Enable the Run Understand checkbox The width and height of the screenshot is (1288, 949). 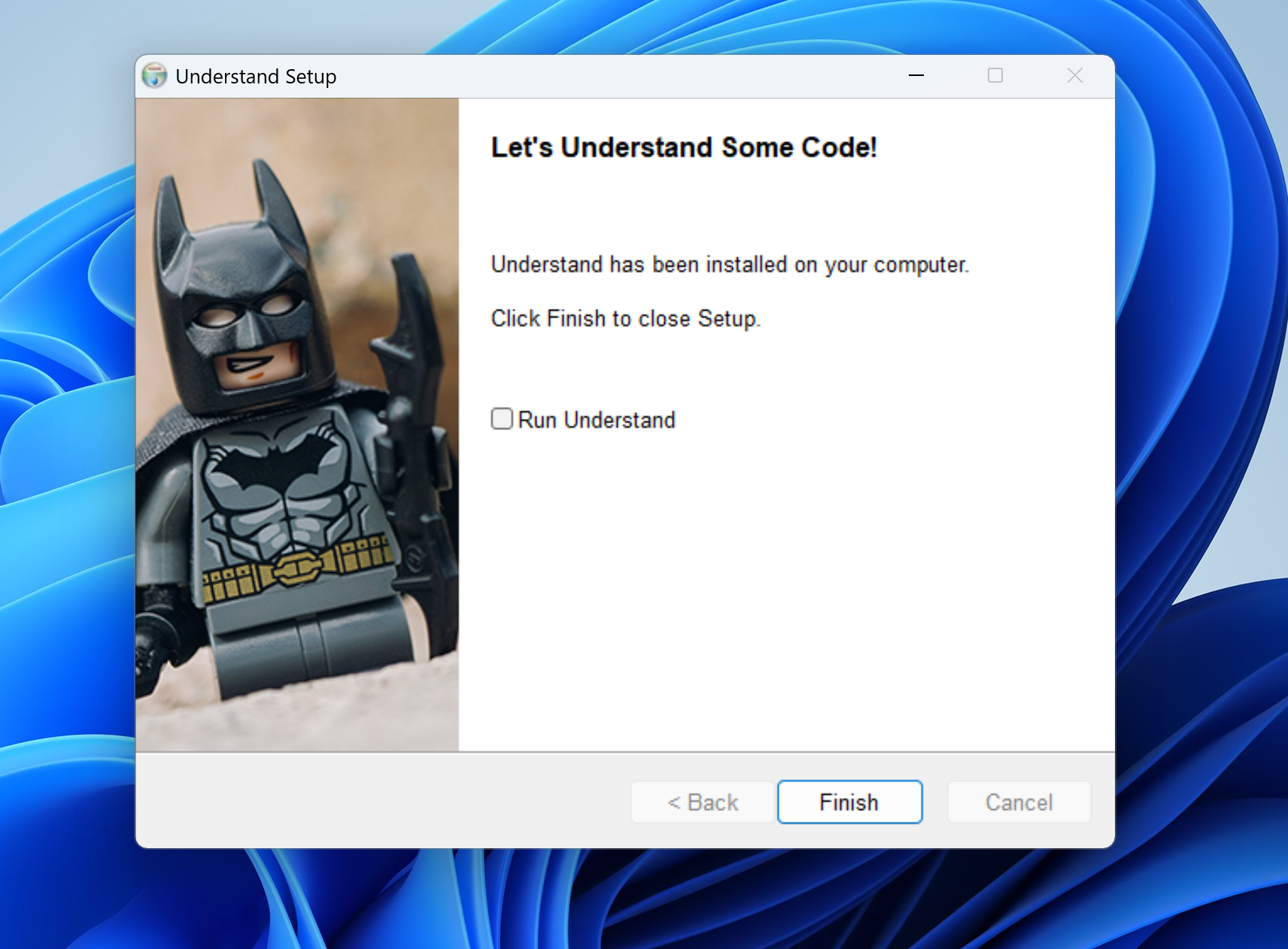502,419
